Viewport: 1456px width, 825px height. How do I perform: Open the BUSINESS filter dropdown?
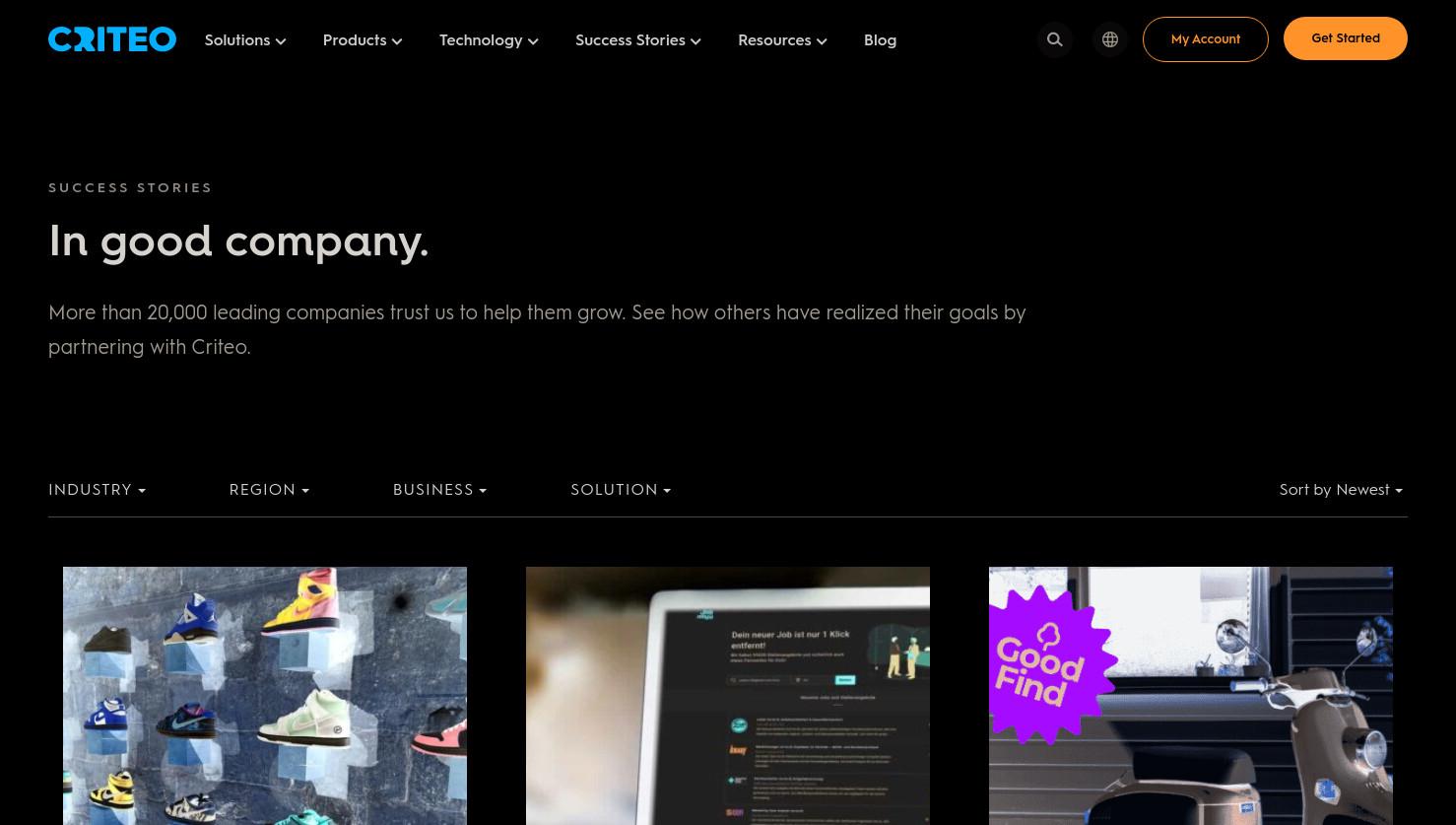point(439,490)
